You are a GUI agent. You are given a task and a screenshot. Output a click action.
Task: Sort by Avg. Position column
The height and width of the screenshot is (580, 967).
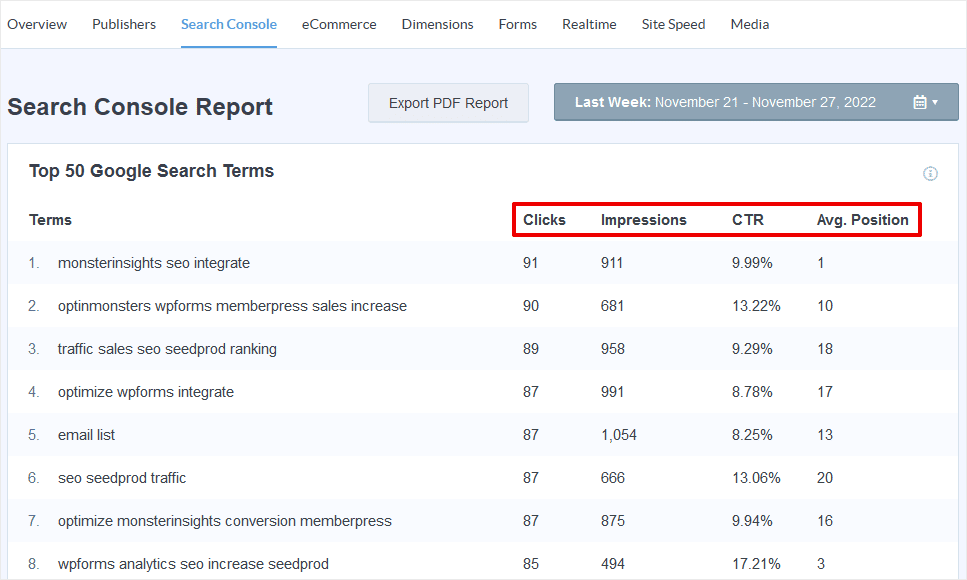point(862,219)
